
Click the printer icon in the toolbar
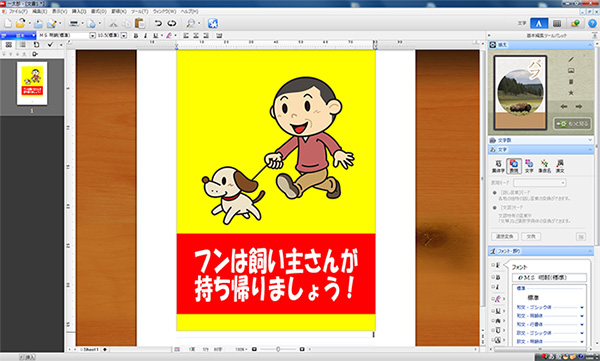point(74,23)
